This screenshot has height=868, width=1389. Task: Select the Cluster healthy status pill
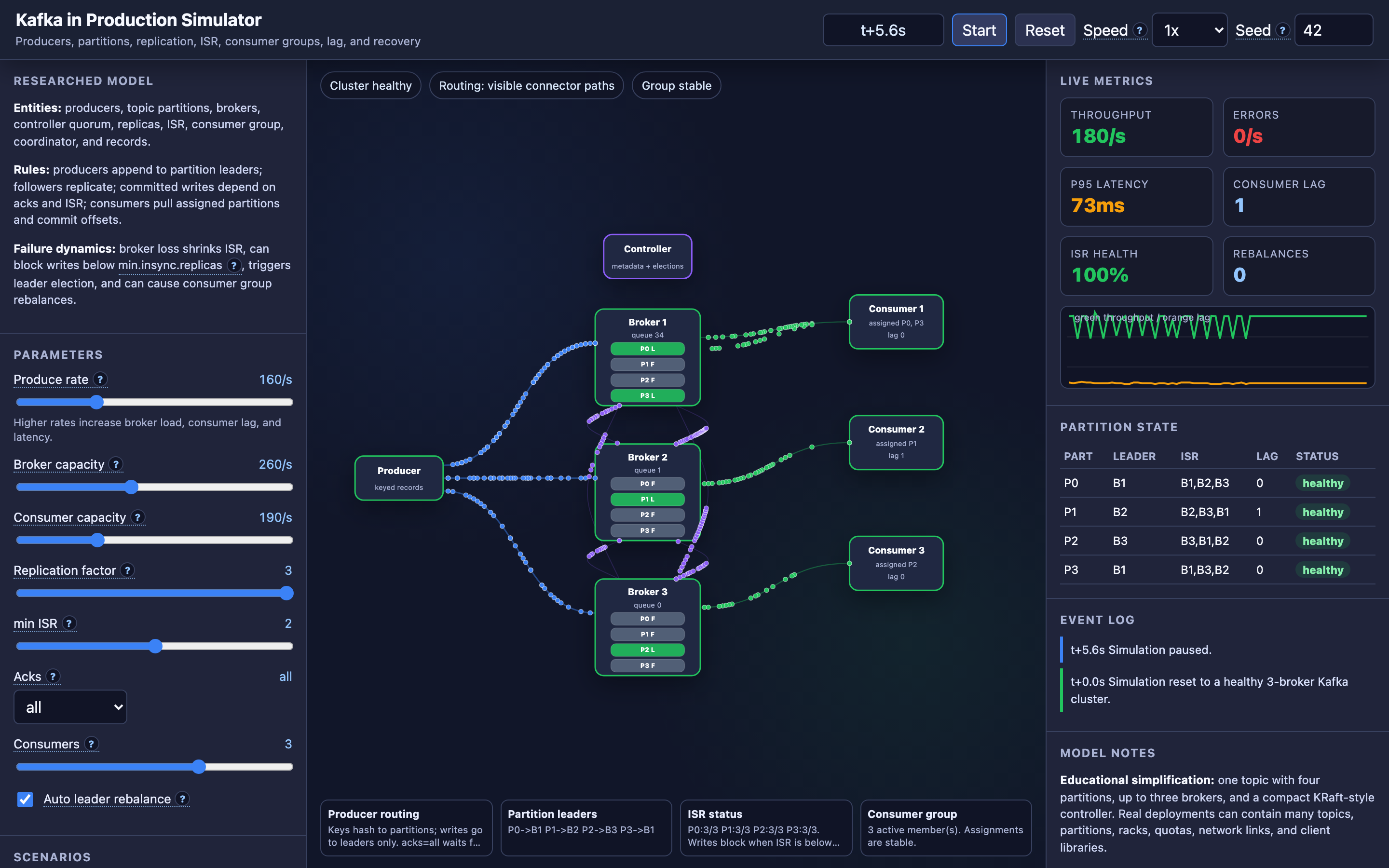371,85
